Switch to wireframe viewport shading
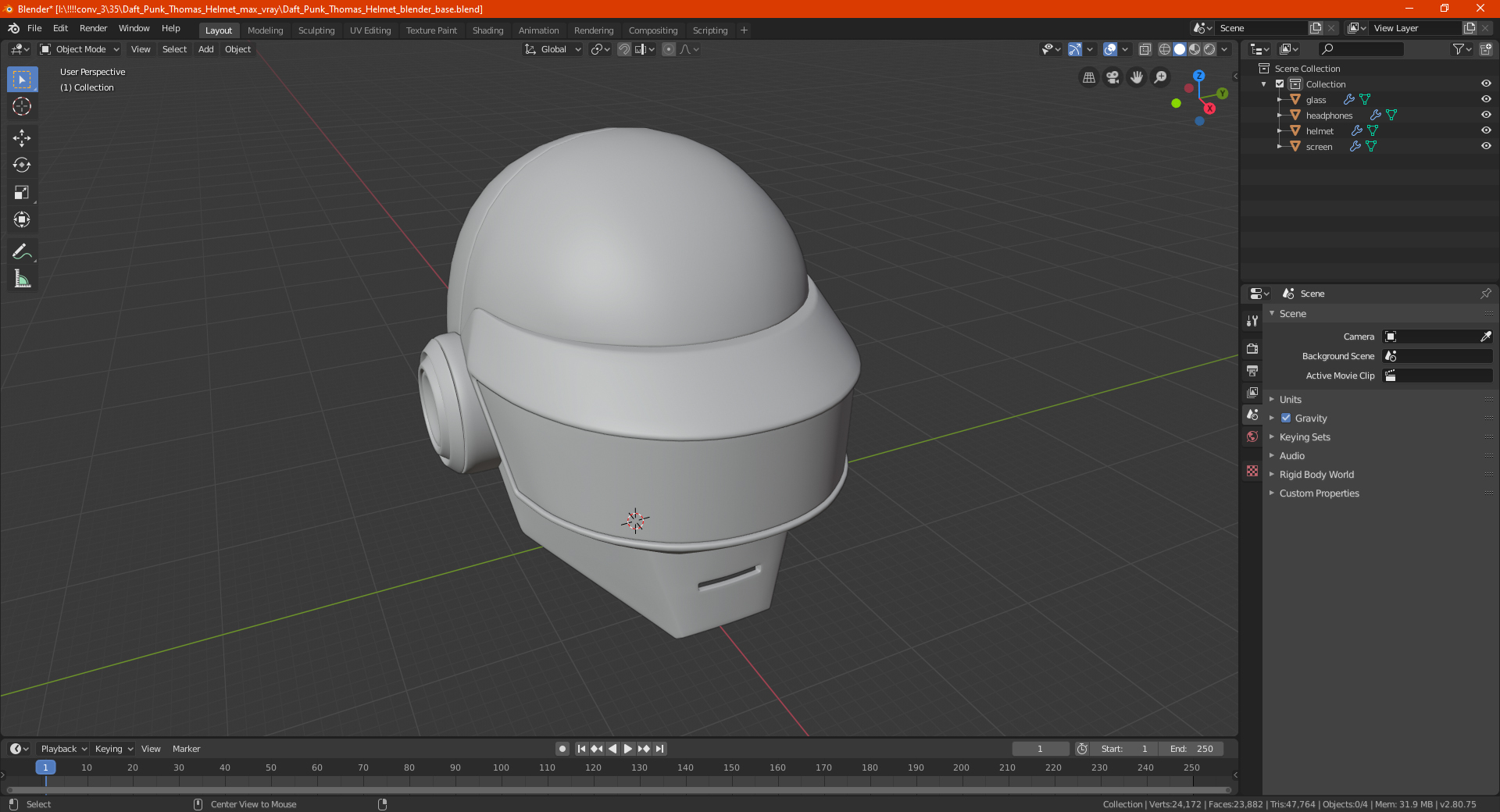Viewport: 1500px width, 812px height. [1165, 49]
